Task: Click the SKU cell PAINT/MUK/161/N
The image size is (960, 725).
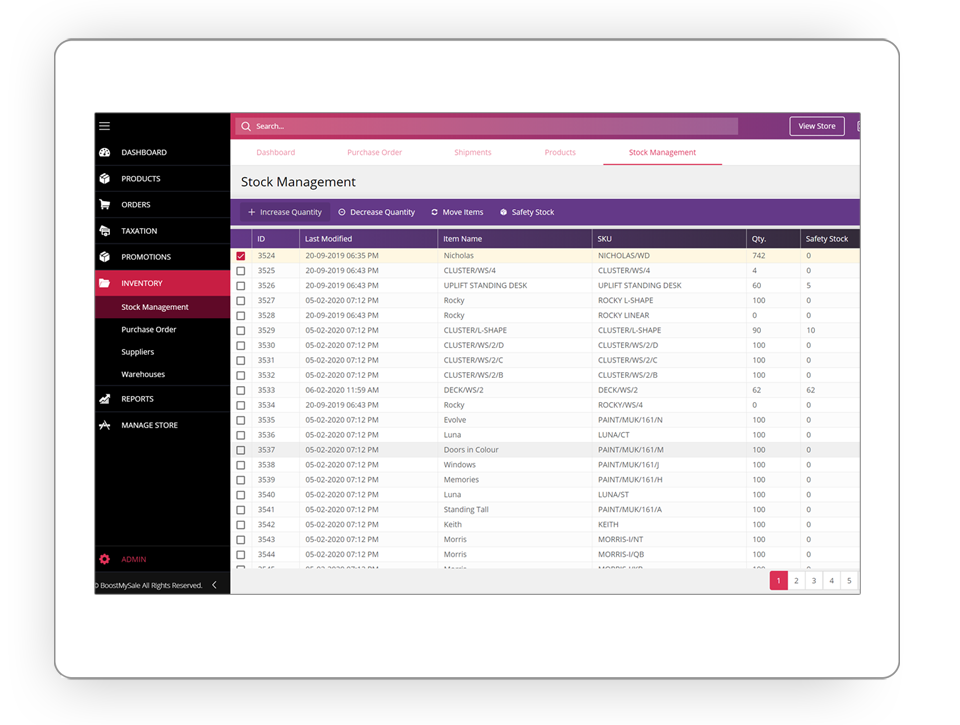Action: [630, 420]
